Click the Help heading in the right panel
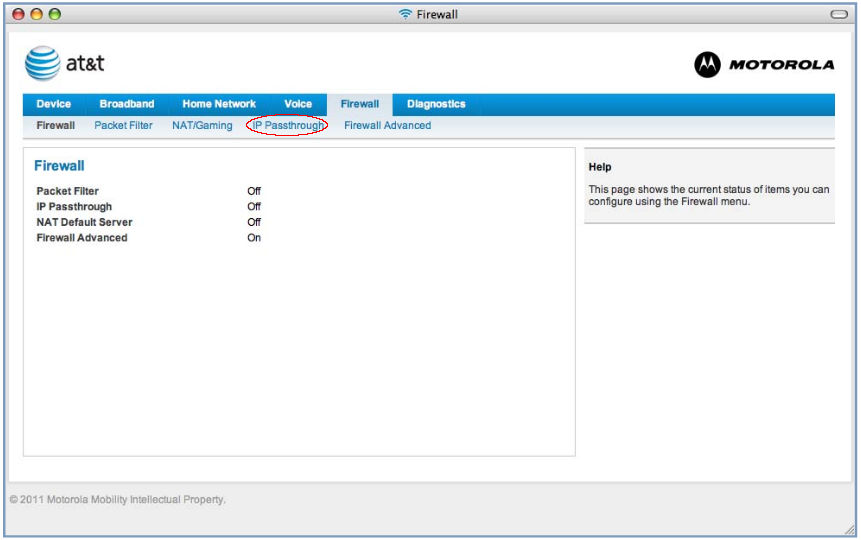Viewport: 861px width, 540px height. tap(600, 167)
